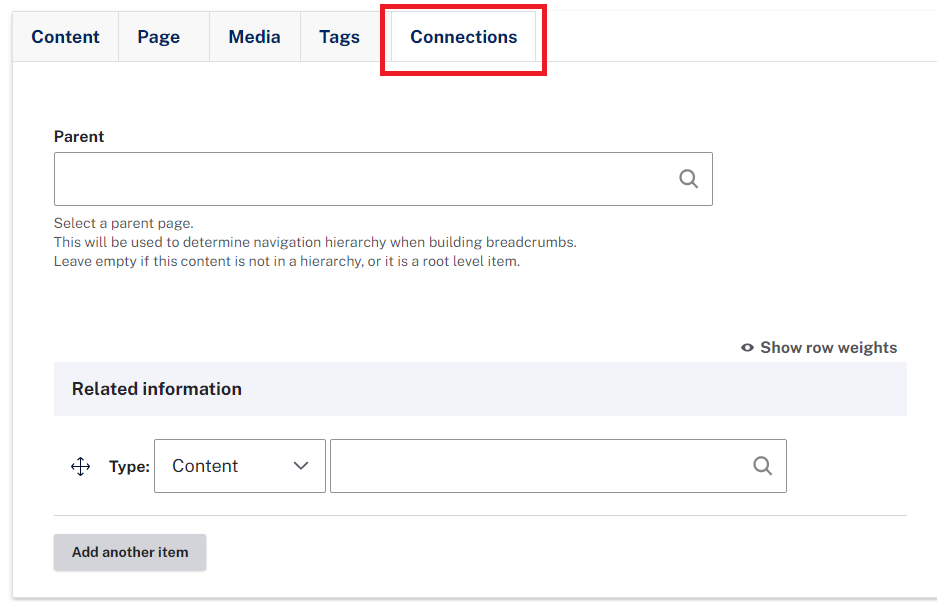Click the Parent field label

click(x=79, y=136)
